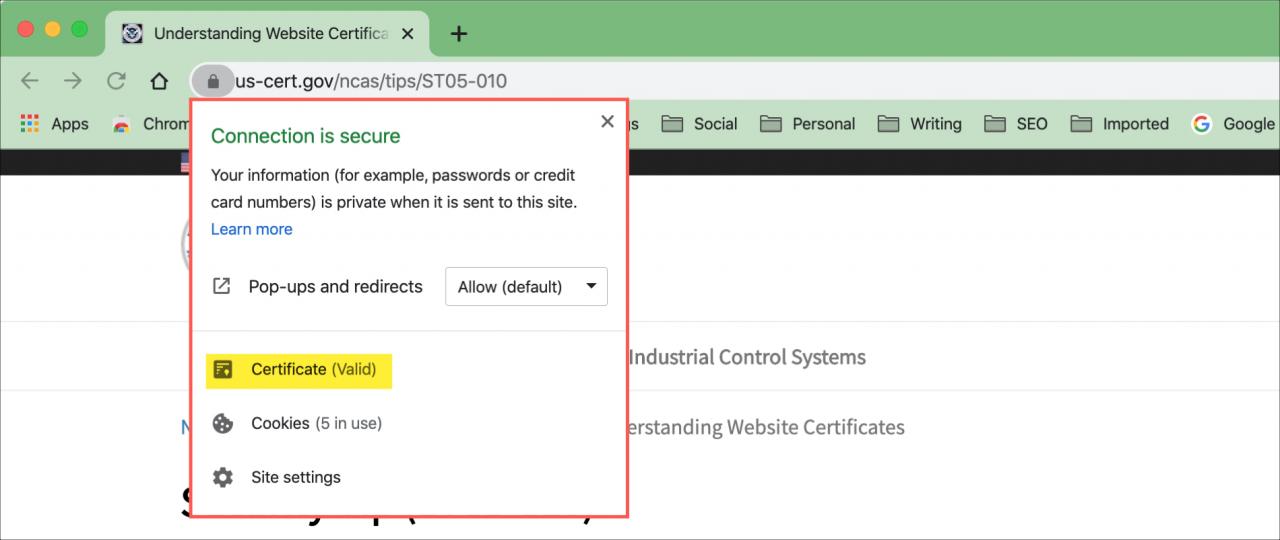Close the Connection is secure popup
The image size is (1280, 540).
(607, 121)
